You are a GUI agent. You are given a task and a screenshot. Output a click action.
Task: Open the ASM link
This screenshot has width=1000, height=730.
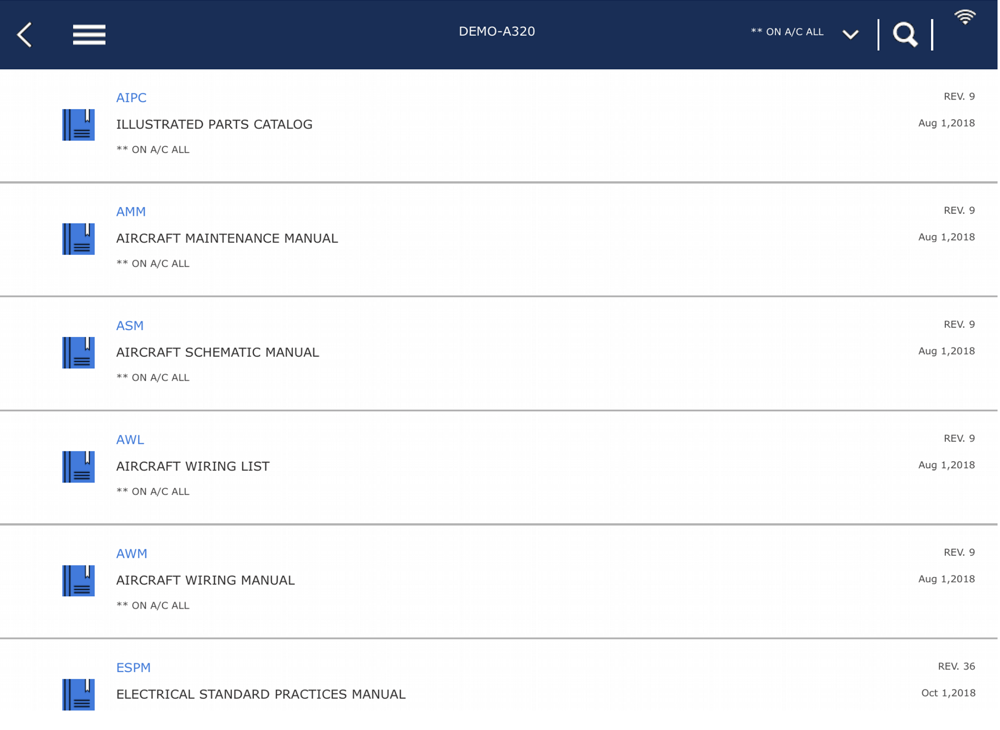(130, 326)
